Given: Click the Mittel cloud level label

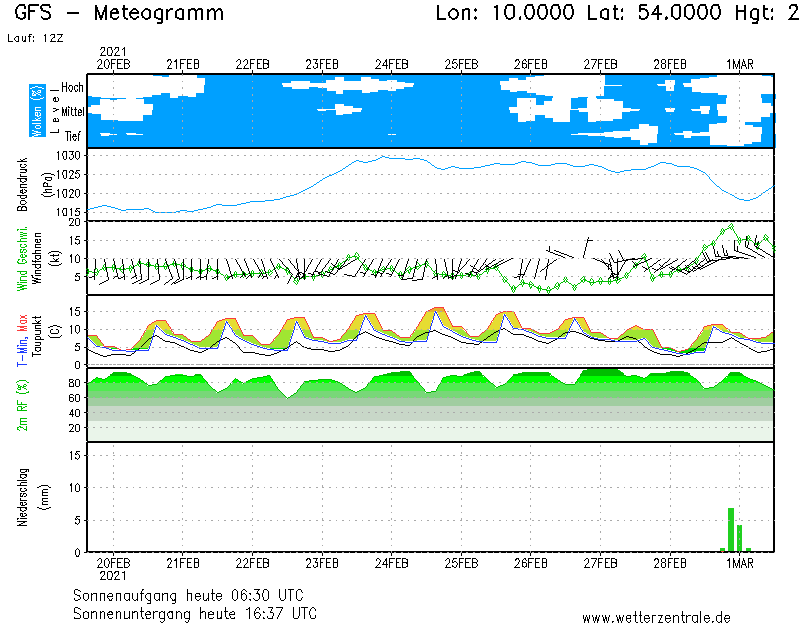Looking at the screenshot, I should tap(72, 112).
